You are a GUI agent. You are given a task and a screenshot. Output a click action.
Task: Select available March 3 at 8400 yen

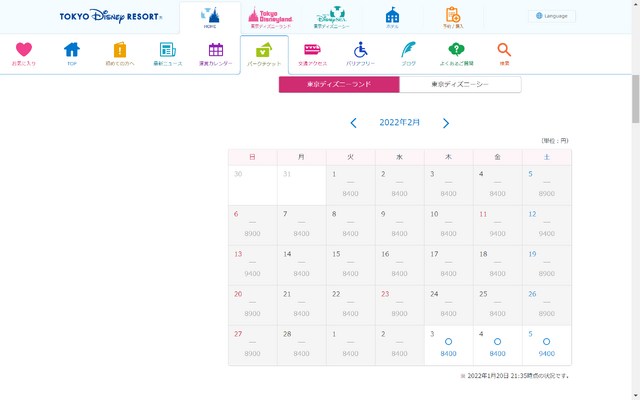[449, 345]
